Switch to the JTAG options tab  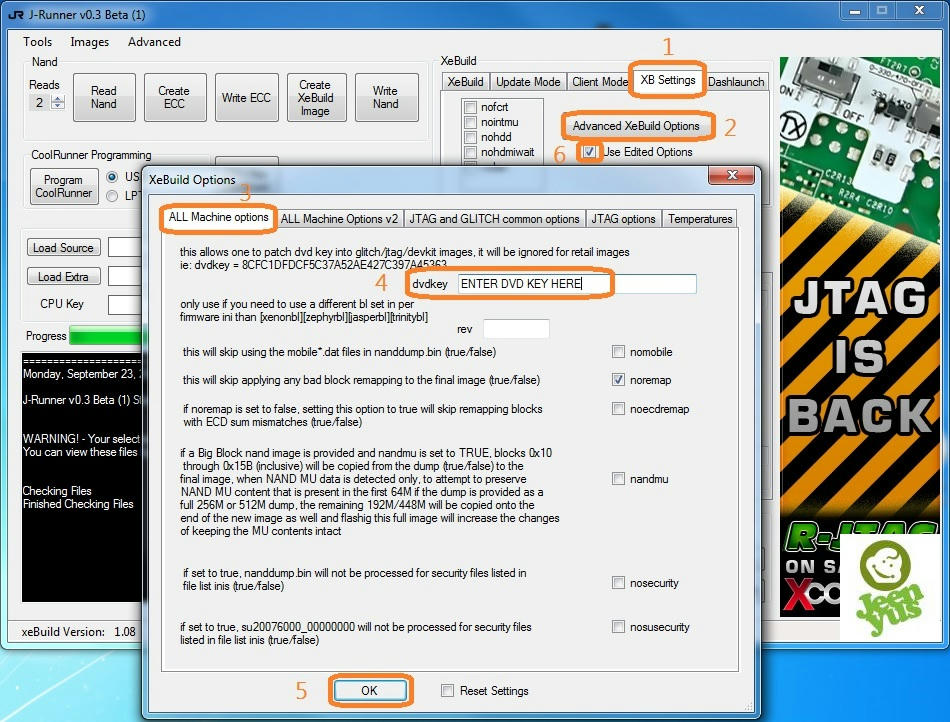tap(623, 219)
